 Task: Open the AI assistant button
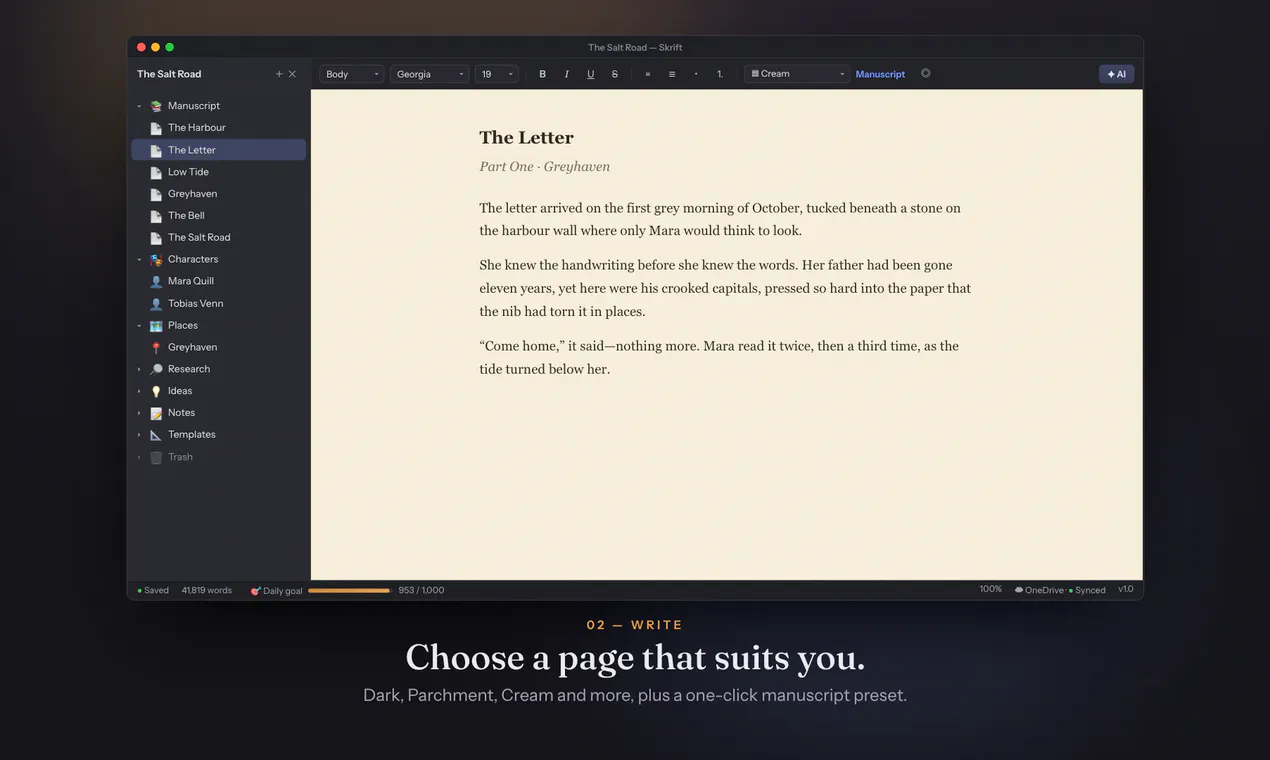[x=1116, y=74]
